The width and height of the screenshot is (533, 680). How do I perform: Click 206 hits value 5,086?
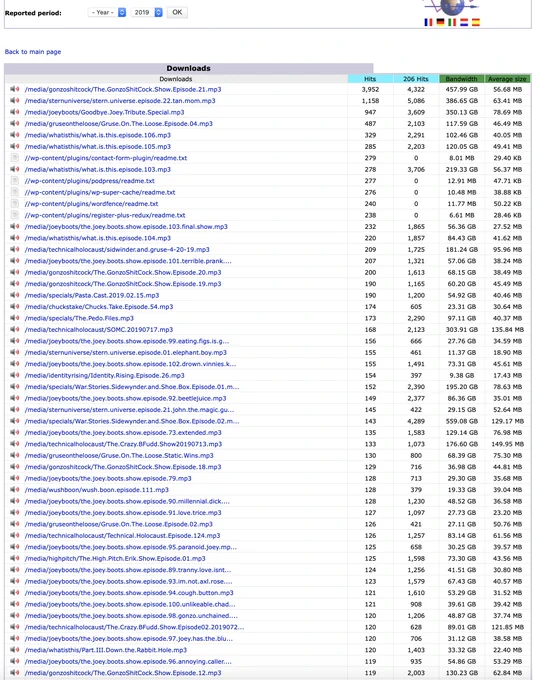point(416,101)
